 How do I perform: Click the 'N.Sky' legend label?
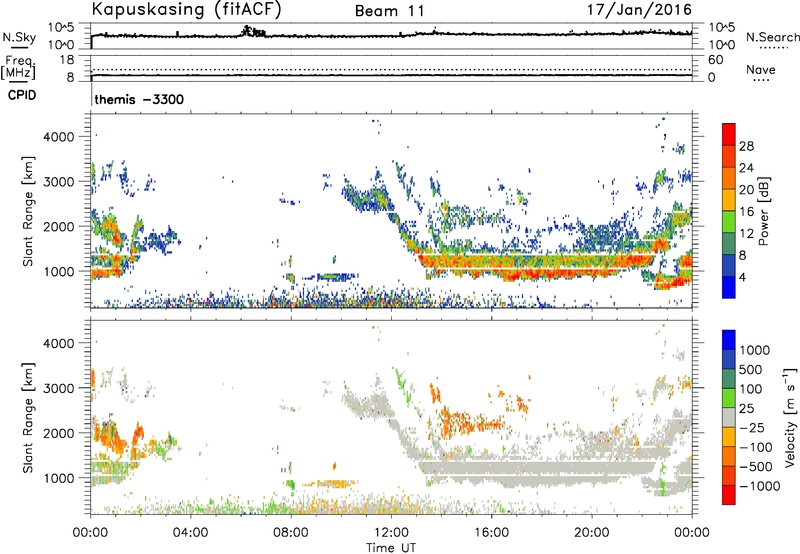[19, 37]
